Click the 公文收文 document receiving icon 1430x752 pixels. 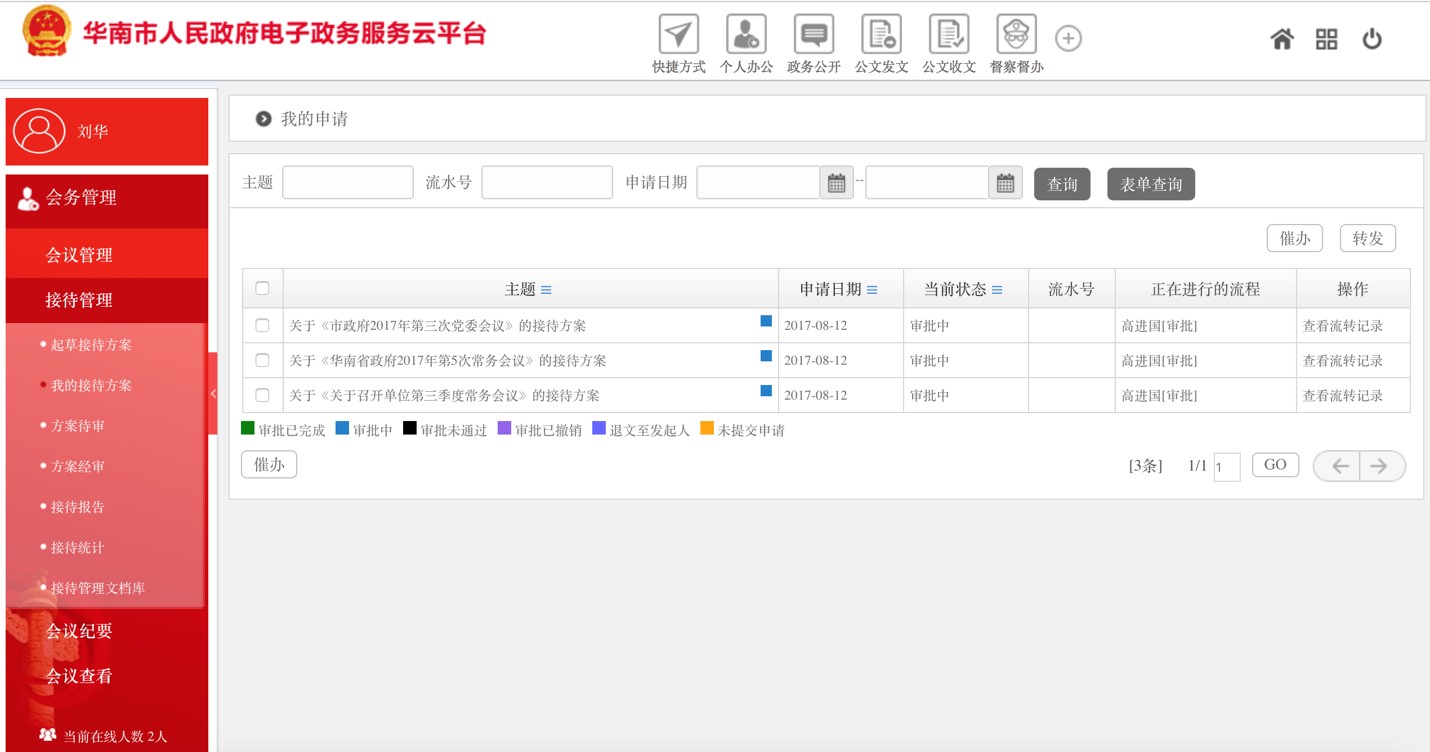pos(948,36)
